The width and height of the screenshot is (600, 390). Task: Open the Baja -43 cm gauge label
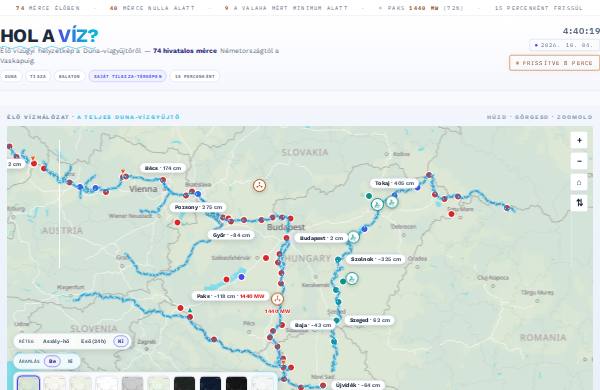pyautogui.click(x=313, y=325)
